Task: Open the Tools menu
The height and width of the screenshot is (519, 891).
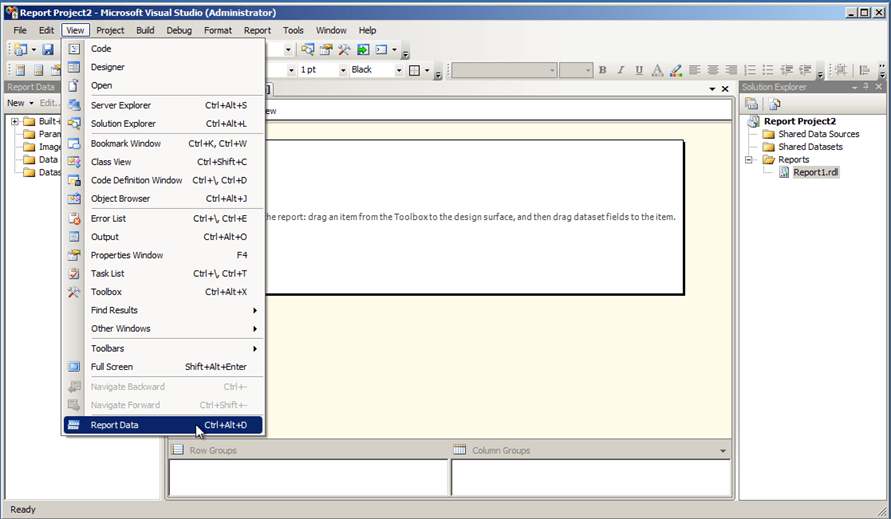Action: click(293, 30)
